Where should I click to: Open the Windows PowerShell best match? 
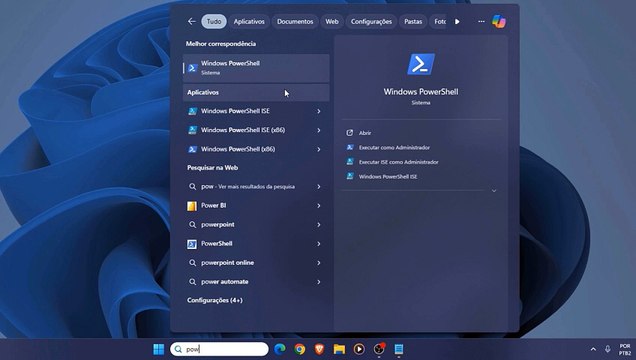coord(256,68)
